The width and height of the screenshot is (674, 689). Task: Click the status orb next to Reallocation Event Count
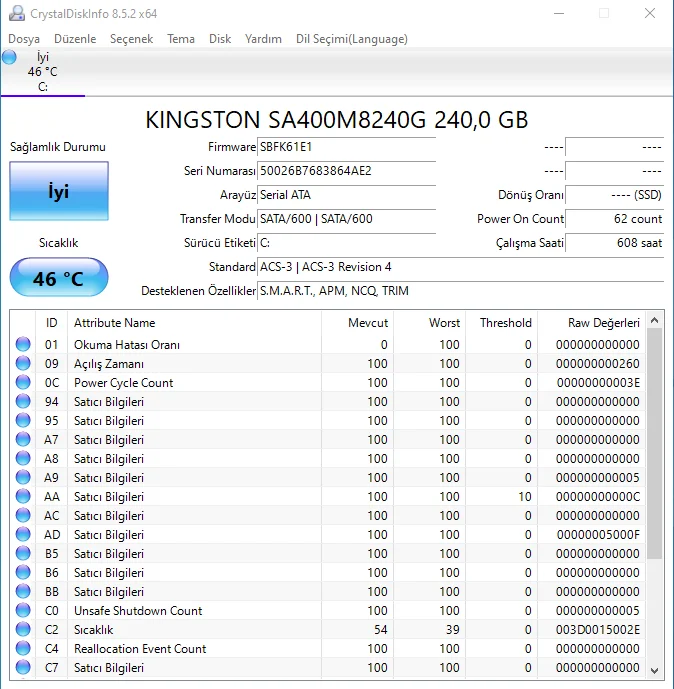tap(23, 649)
